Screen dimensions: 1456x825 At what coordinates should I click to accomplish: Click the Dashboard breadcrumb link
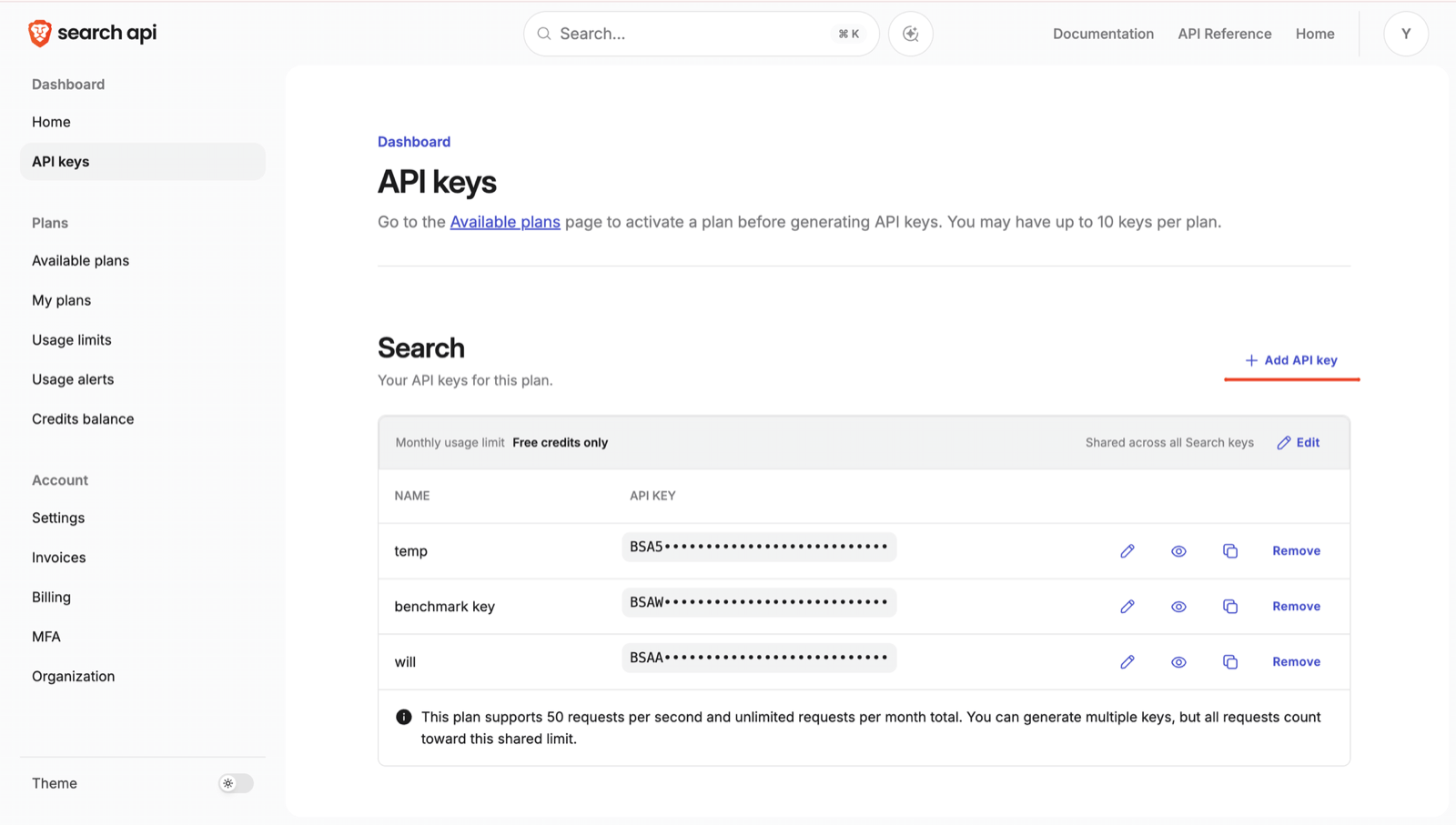tap(414, 142)
